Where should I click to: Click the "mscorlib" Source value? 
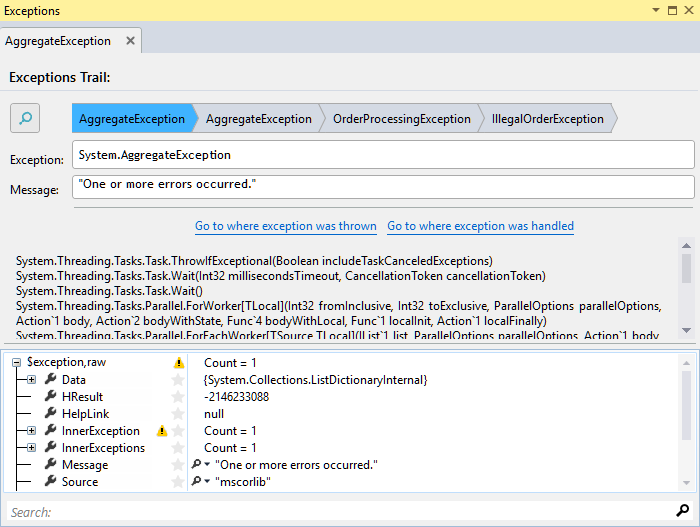[243, 481]
